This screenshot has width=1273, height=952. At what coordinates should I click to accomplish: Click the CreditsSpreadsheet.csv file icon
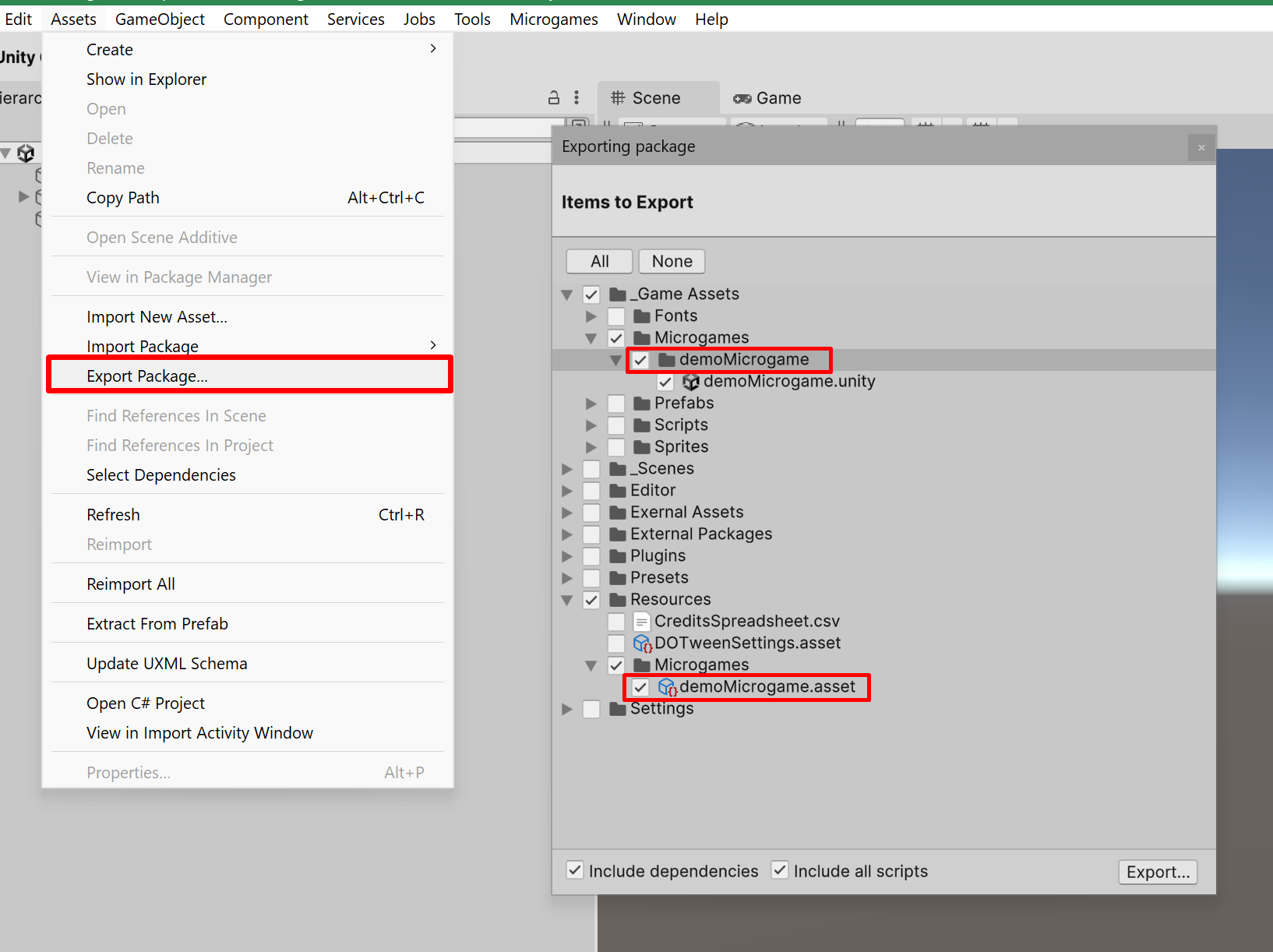coord(642,622)
